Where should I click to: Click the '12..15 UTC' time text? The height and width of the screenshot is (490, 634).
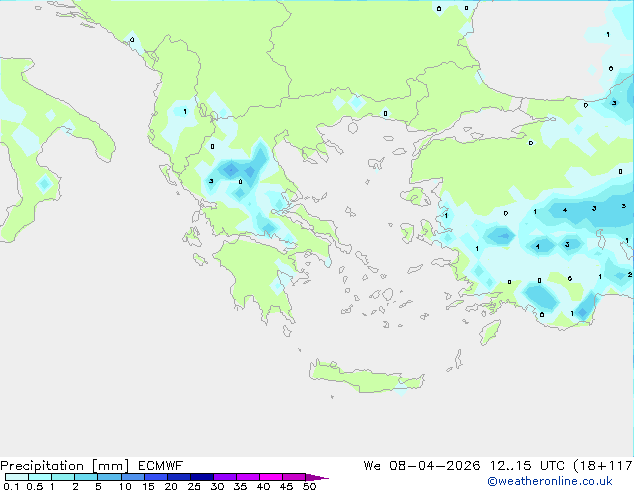pyautogui.click(x=526, y=466)
